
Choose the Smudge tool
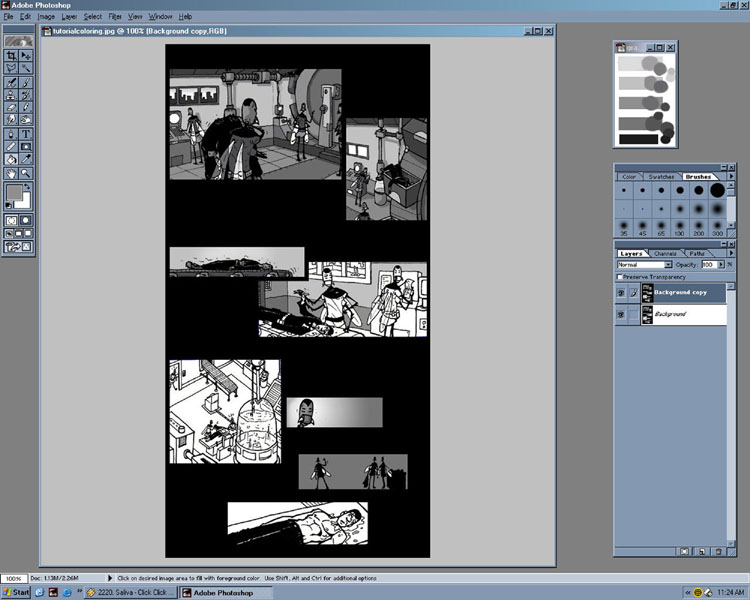tap(11, 119)
